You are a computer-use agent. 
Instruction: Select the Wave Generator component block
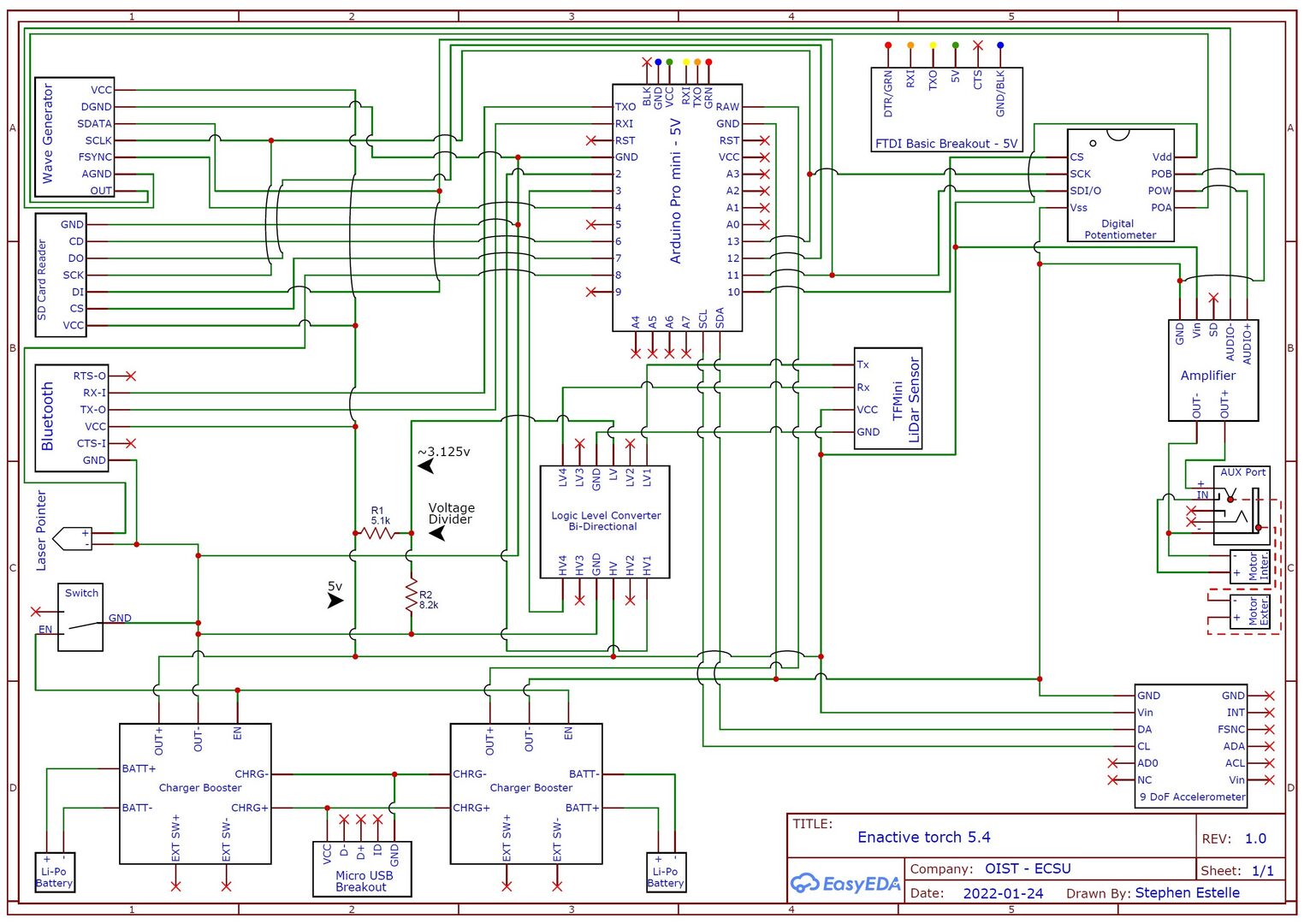[74, 140]
